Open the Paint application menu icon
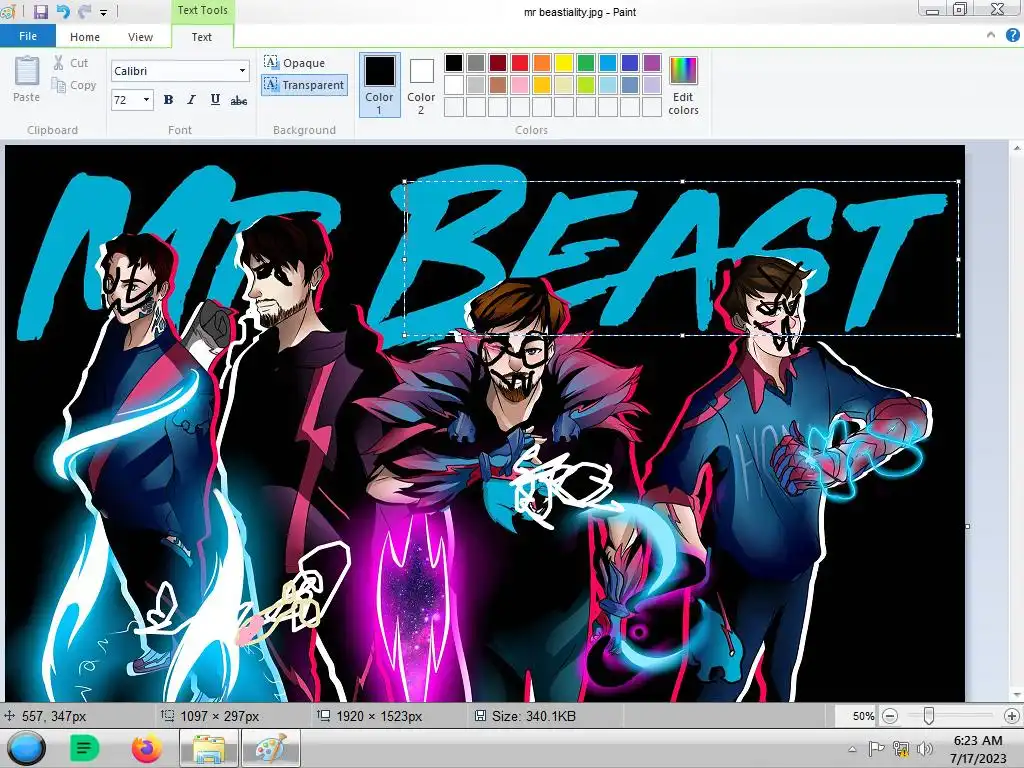Image resolution: width=1024 pixels, height=768 pixels. click(x=9, y=11)
